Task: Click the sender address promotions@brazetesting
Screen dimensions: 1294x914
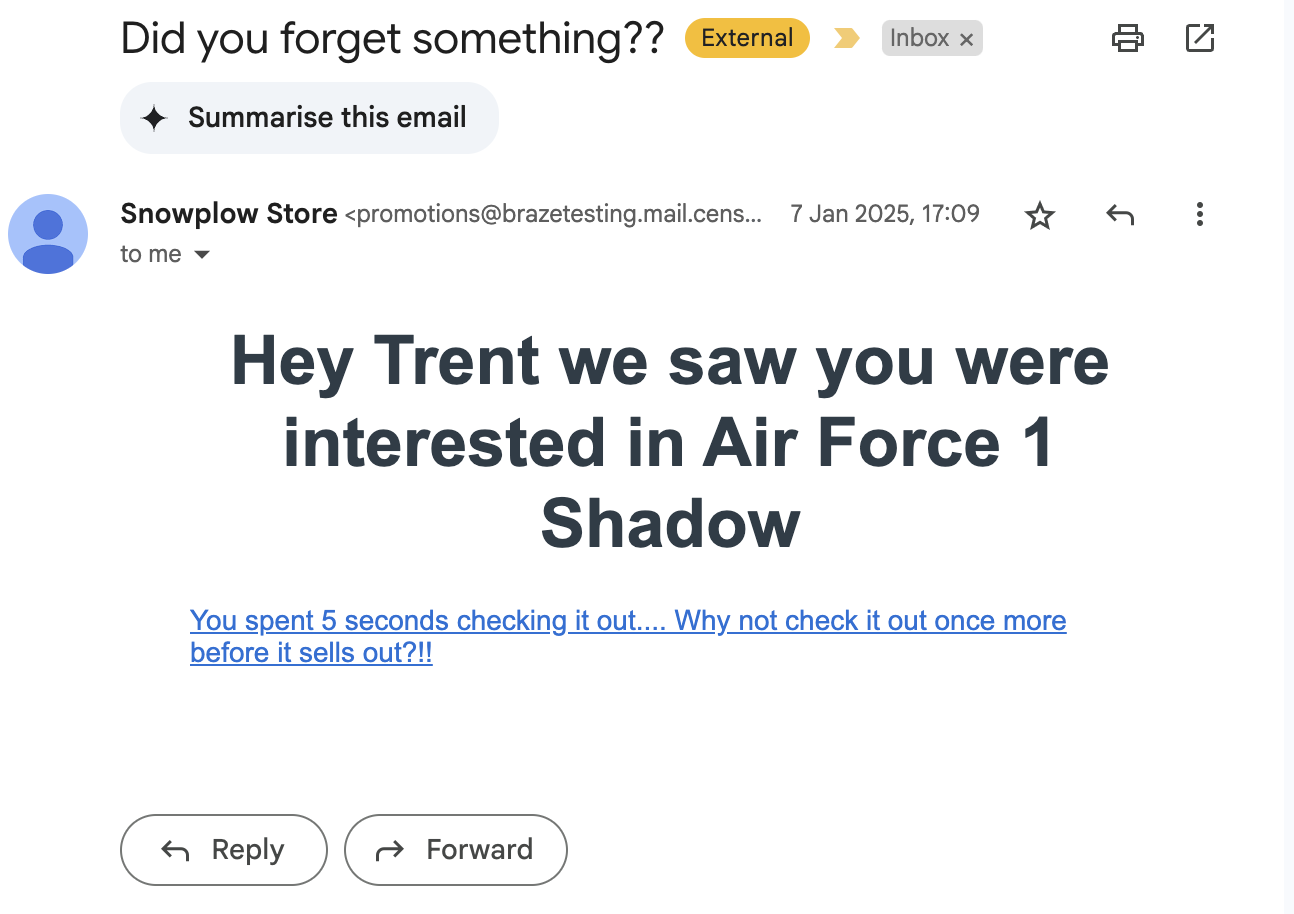Action: [x=554, y=214]
